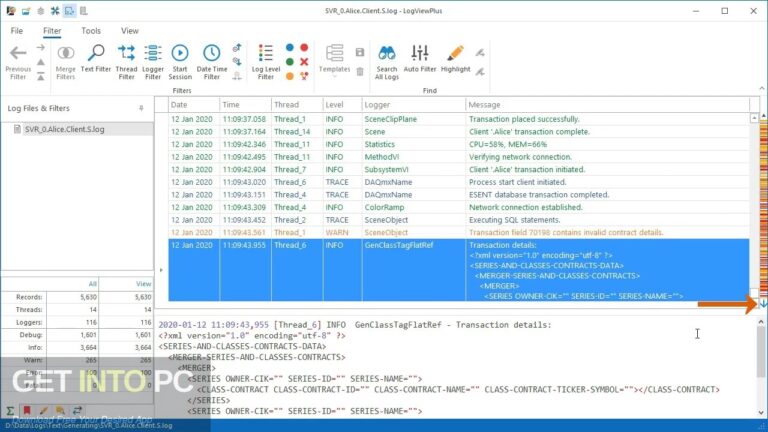Click the open file icon in title bar
768x432 pixels.
click(25, 11)
